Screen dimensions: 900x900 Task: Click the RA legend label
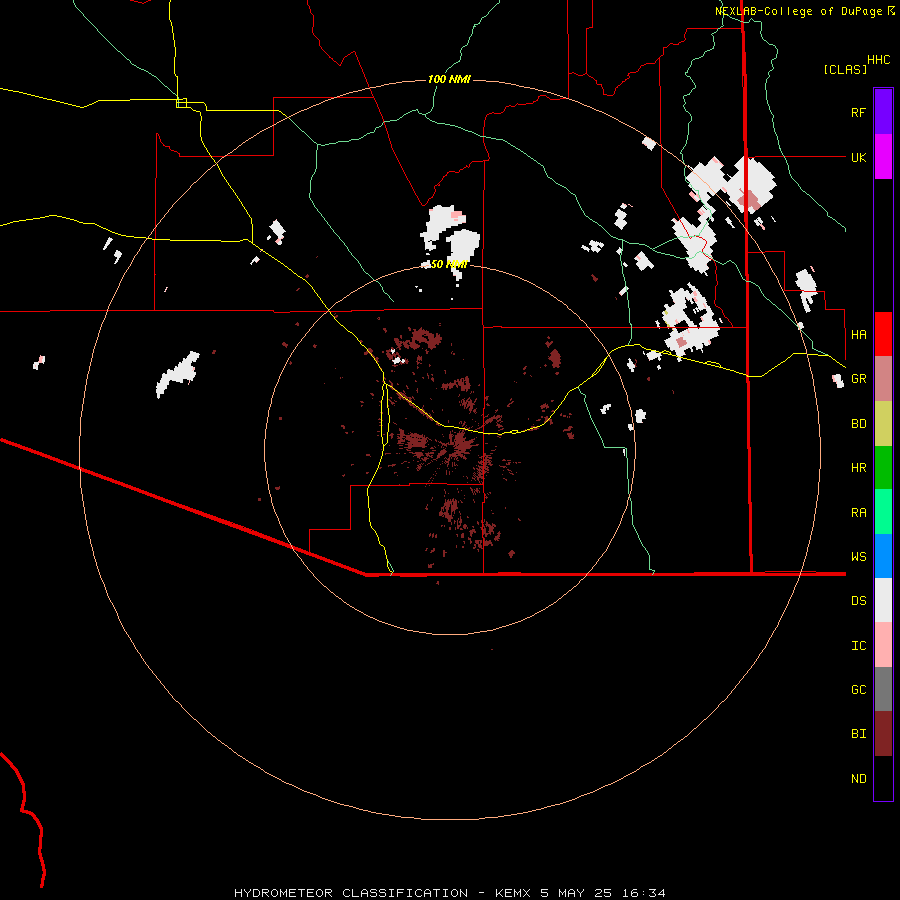coord(859,513)
